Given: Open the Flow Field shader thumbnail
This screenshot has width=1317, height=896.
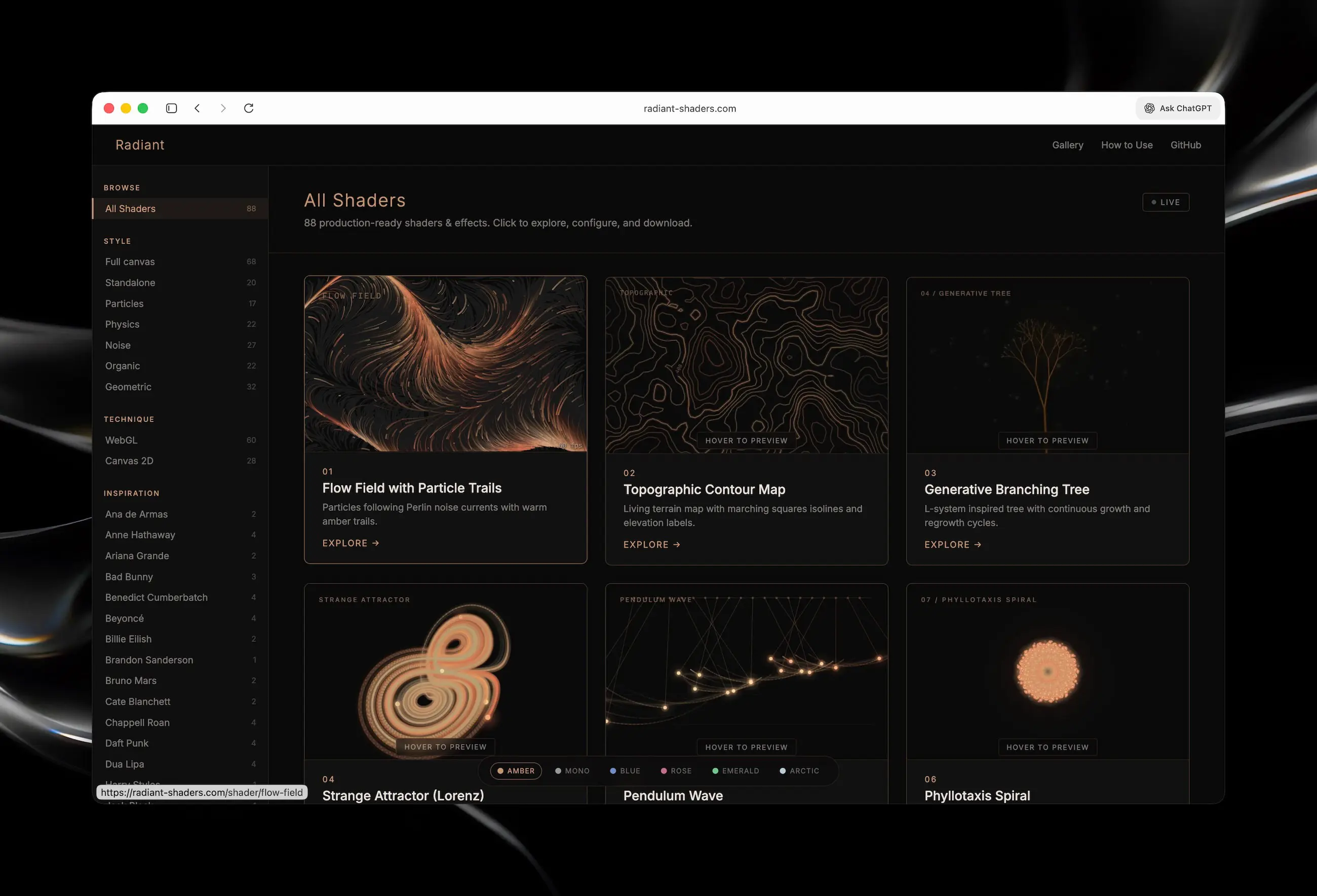Looking at the screenshot, I should click(445, 364).
